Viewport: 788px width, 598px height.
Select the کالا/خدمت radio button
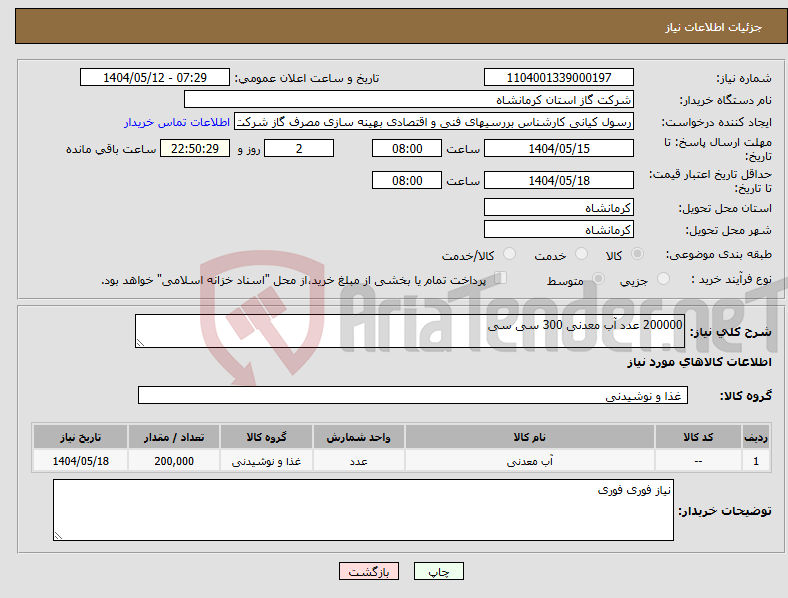click(510, 254)
